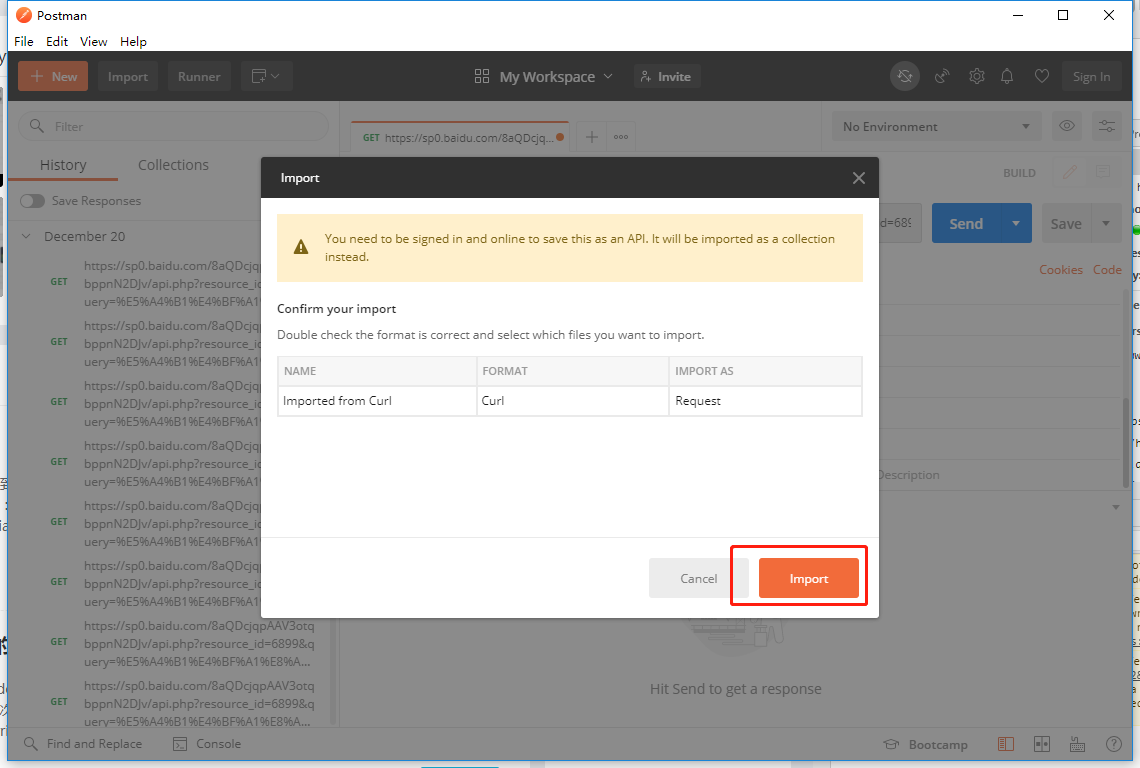The width and height of the screenshot is (1140, 768).
Task: Close the Import dialog with X
Action: tap(858, 178)
